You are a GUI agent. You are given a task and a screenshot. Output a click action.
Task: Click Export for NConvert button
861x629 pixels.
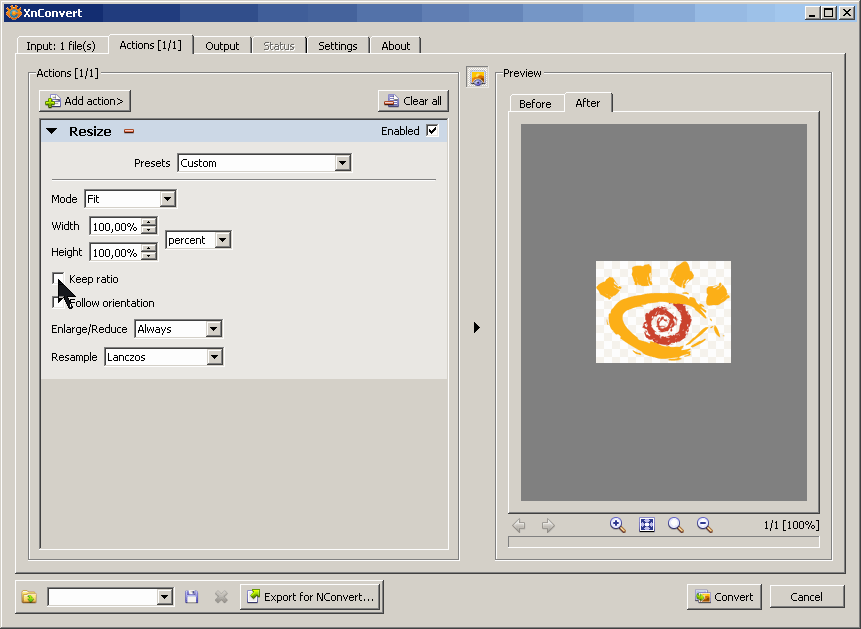pos(311,597)
